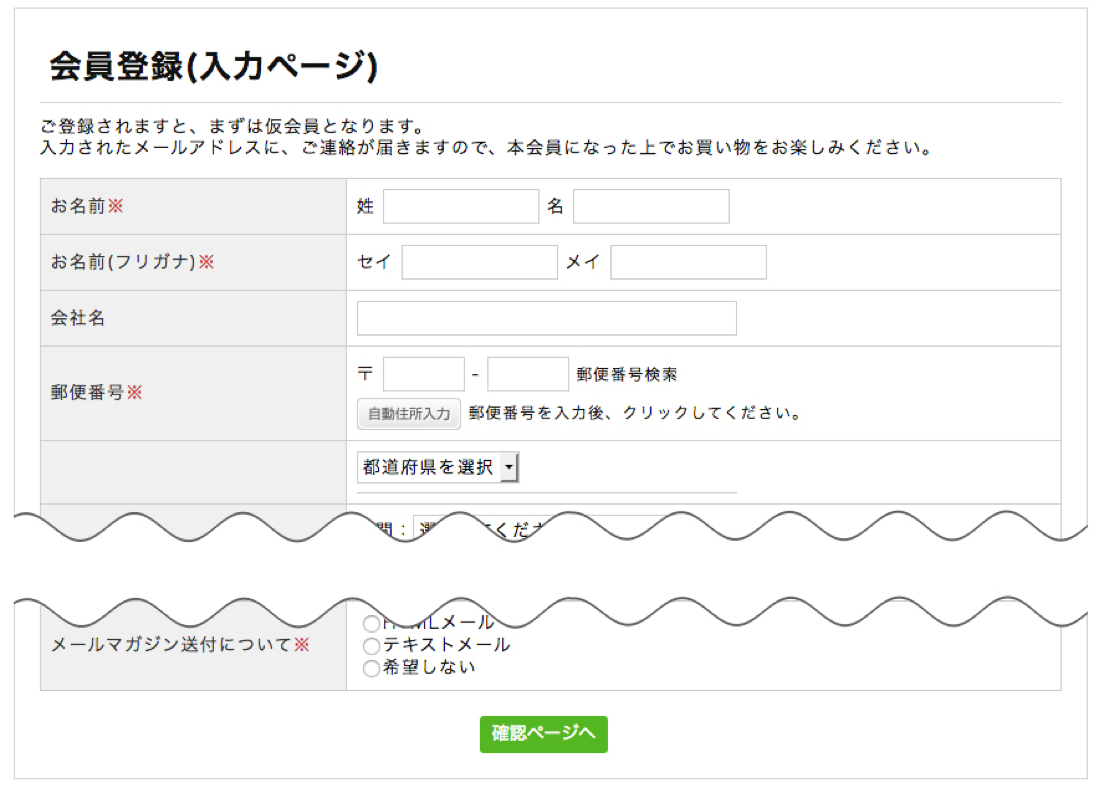This screenshot has height=793, width=1094.
Task: Open the 都道府県を選択 prefecture dropdown
Action: tap(437, 466)
